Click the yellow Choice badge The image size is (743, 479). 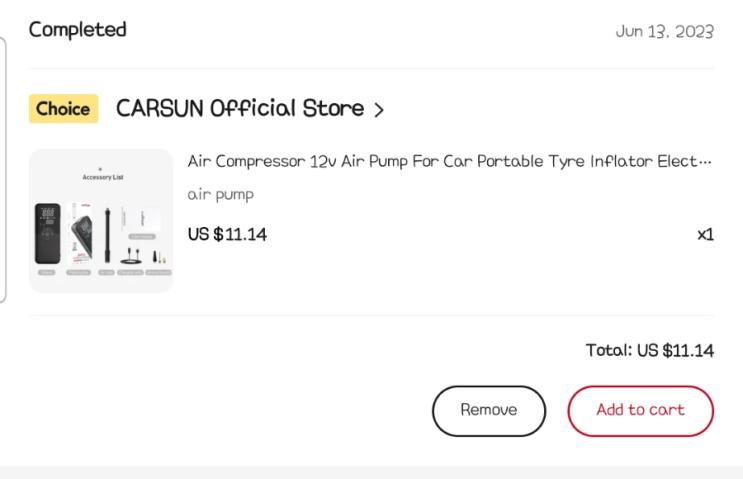[x=63, y=109]
